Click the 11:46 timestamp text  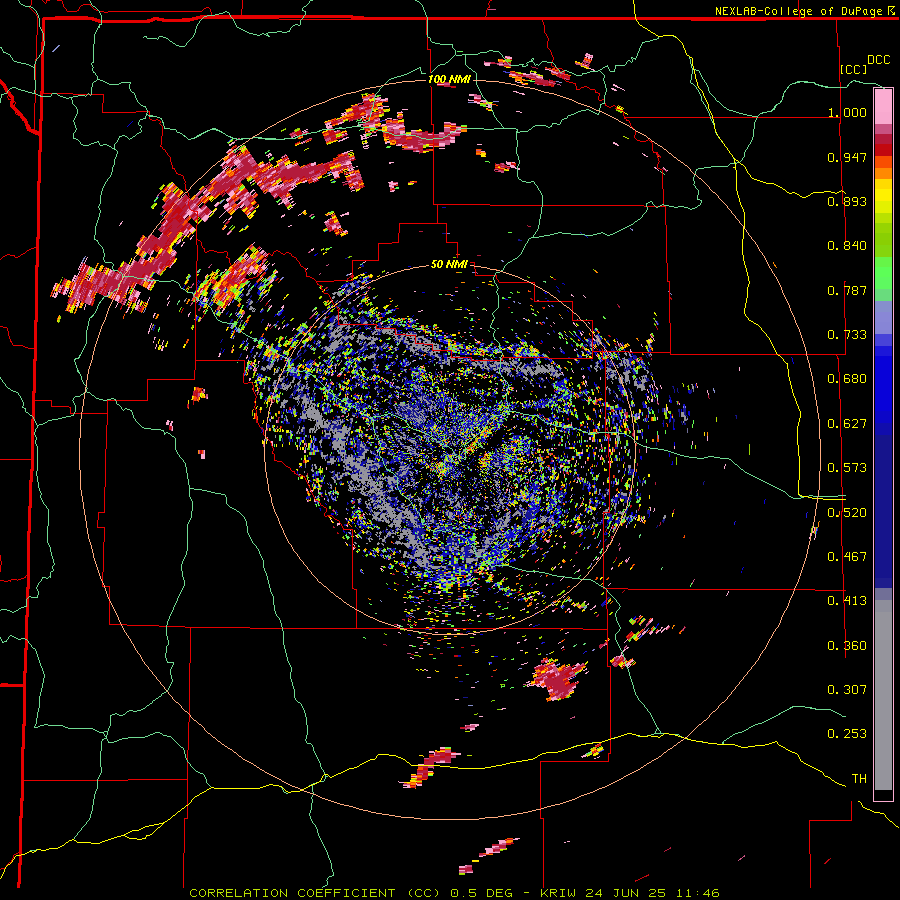click(x=697, y=893)
